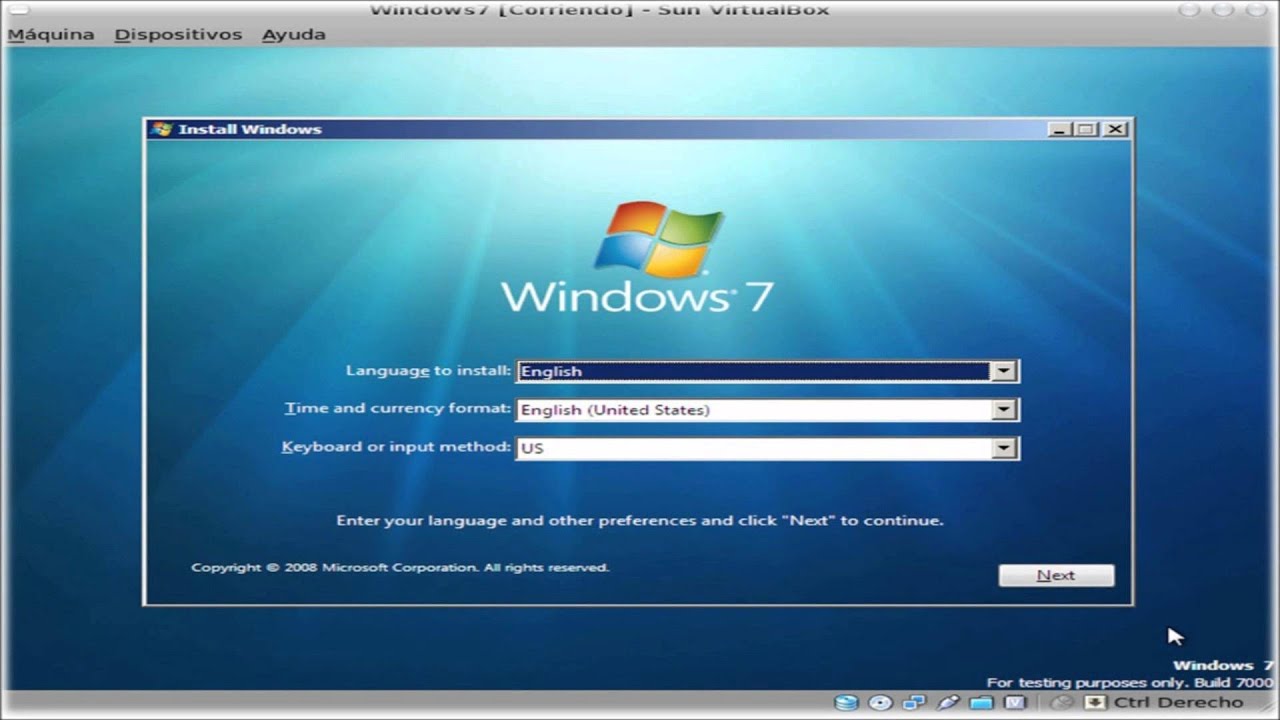Expand the Keyboard or input method dropdown
Screen dimensions: 1280x720
(x=1003, y=448)
